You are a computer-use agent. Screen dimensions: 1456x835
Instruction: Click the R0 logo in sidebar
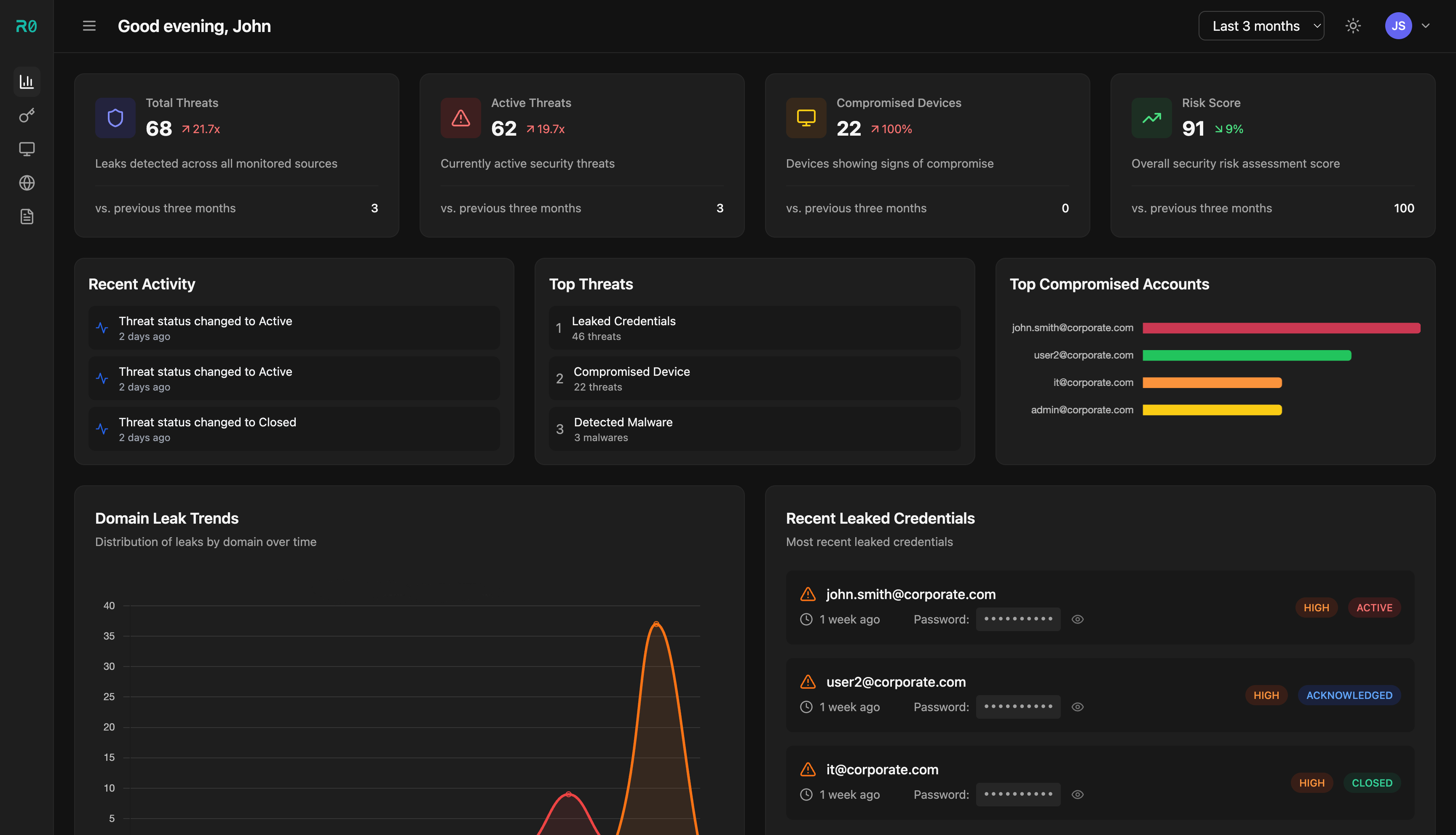(x=27, y=27)
